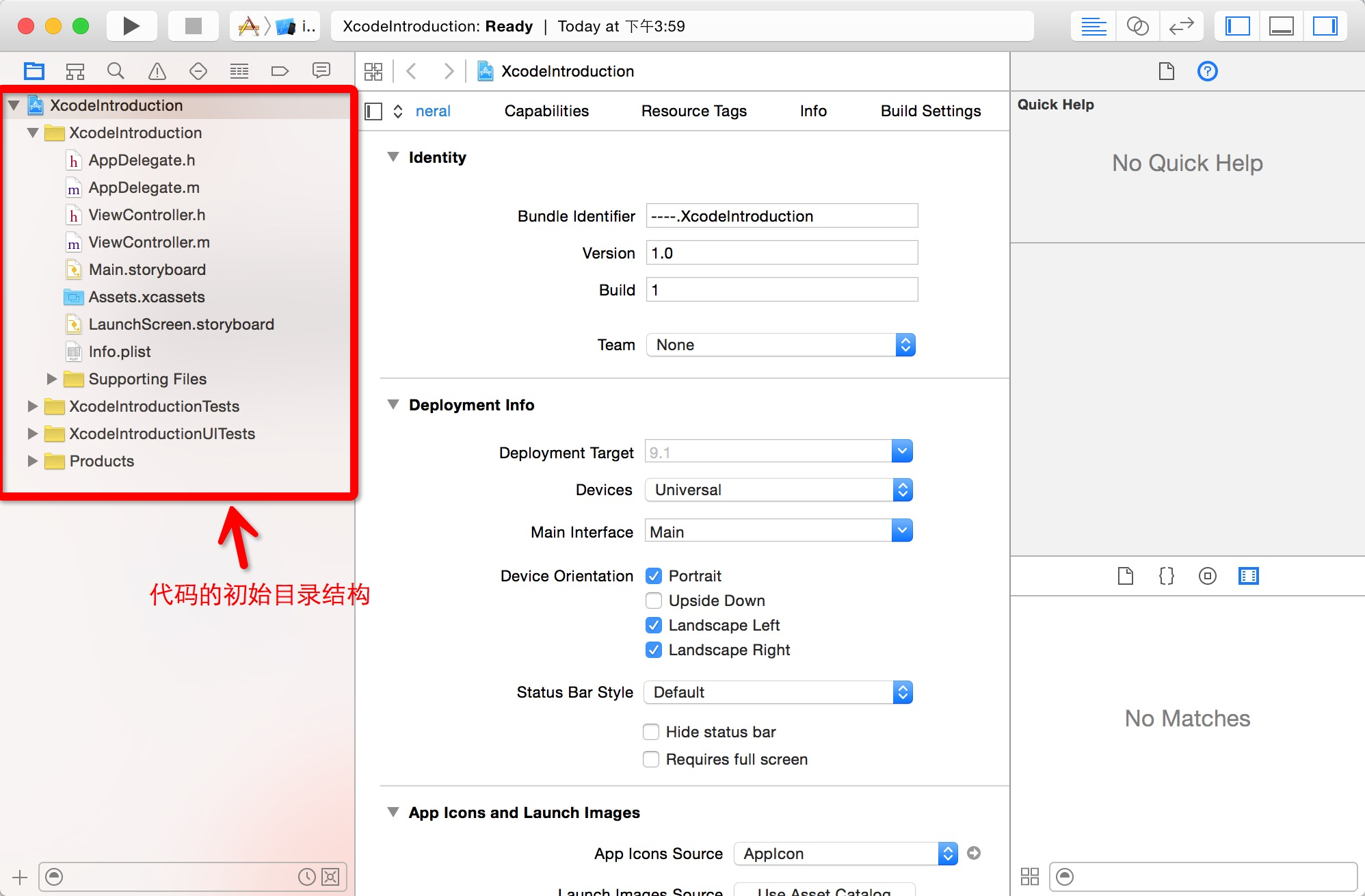Show the Quick Help inspector icon
Image resolution: width=1365 pixels, height=896 pixels.
tap(1207, 71)
